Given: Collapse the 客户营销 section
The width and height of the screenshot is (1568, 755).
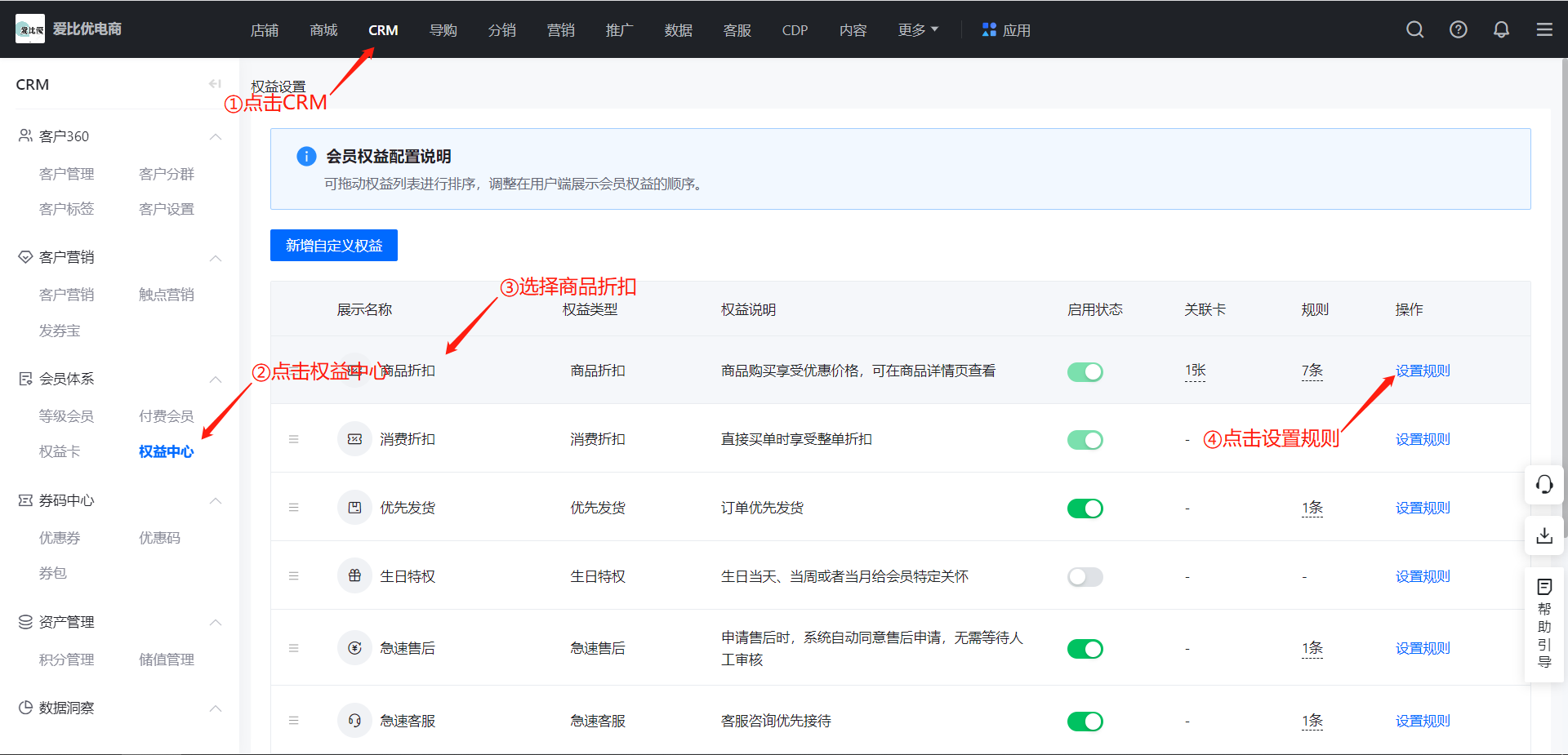Looking at the screenshot, I should (216, 258).
